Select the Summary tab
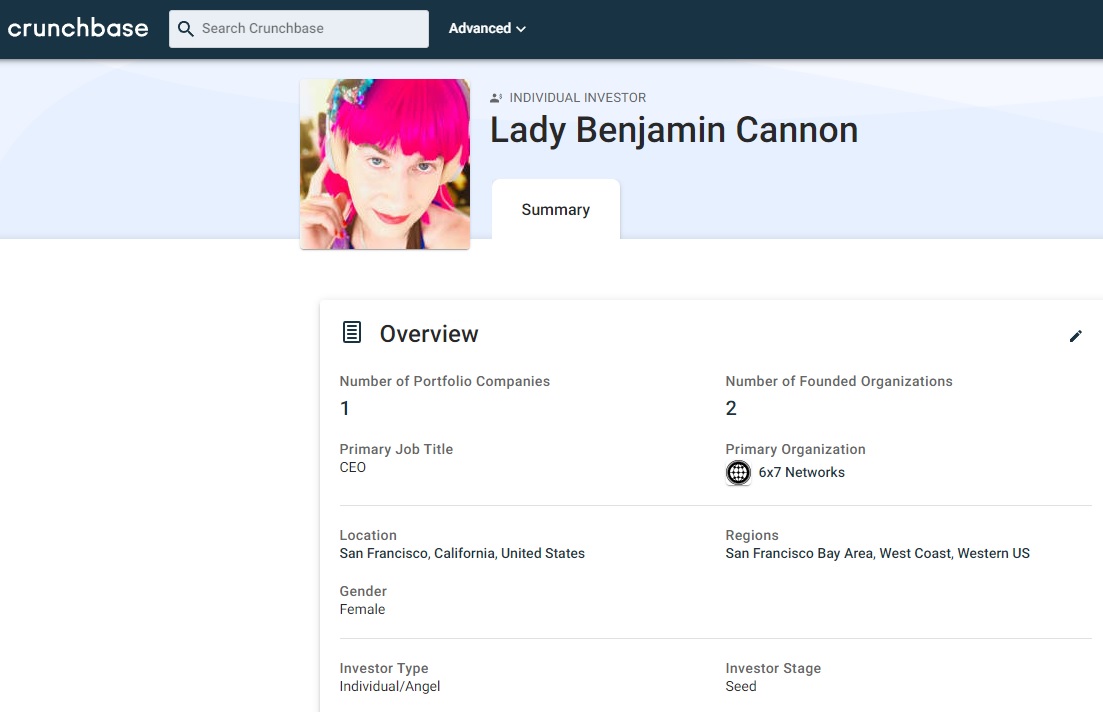This screenshot has height=712, width=1103. [x=556, y=210]
